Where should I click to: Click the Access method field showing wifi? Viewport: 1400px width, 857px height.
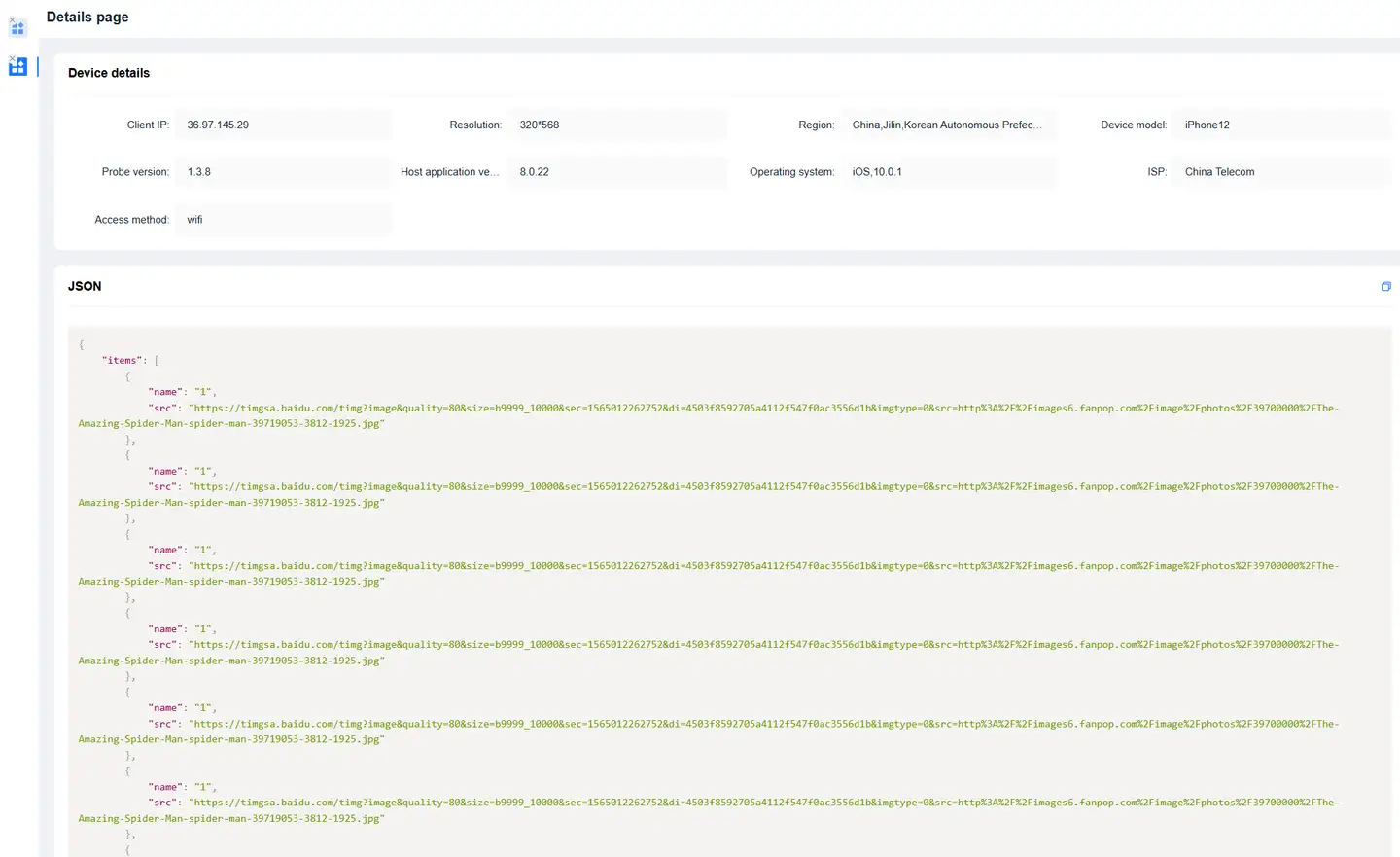[x=283, y=220]
